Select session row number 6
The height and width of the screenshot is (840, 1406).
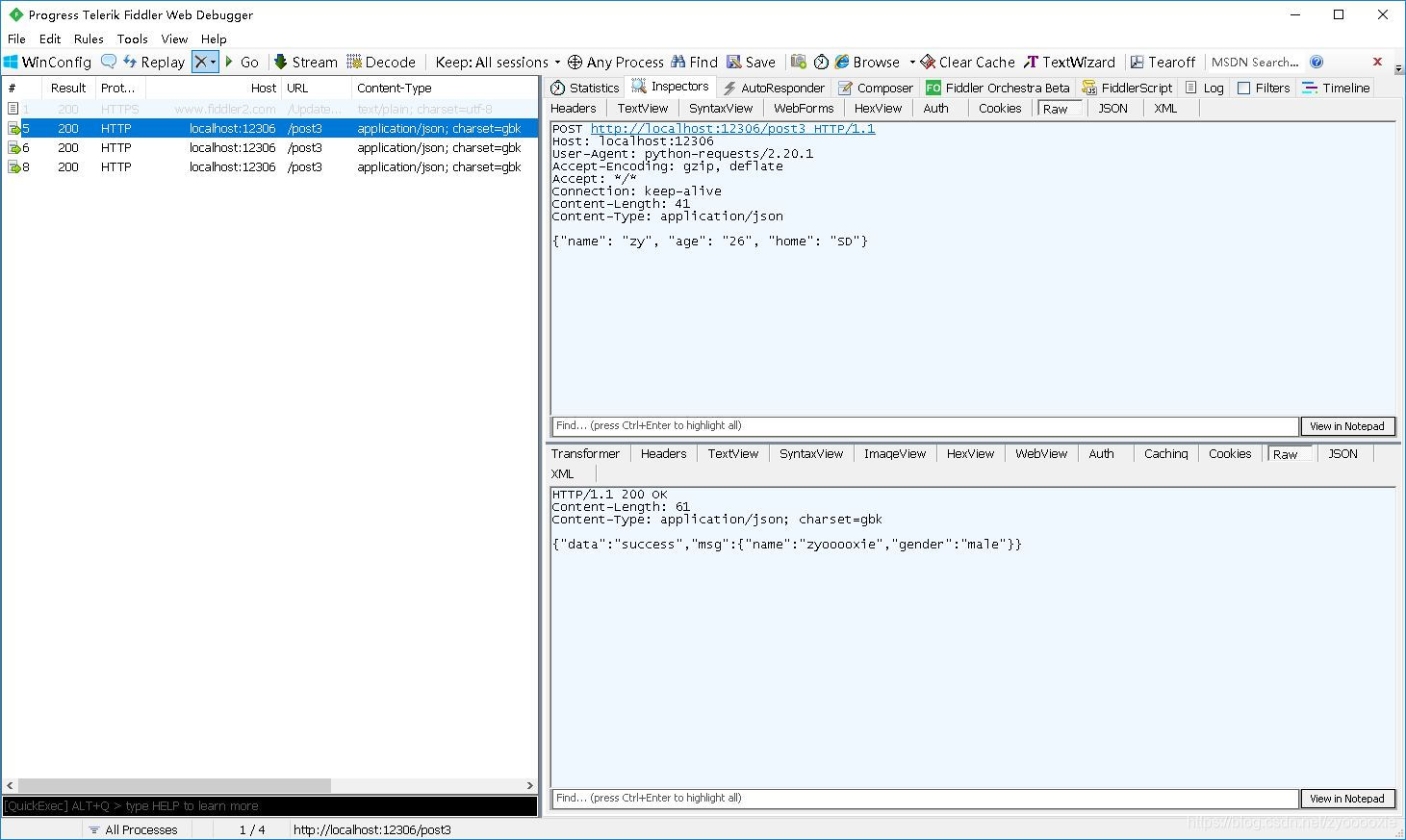pyautogui.click(x=269, y=147)
